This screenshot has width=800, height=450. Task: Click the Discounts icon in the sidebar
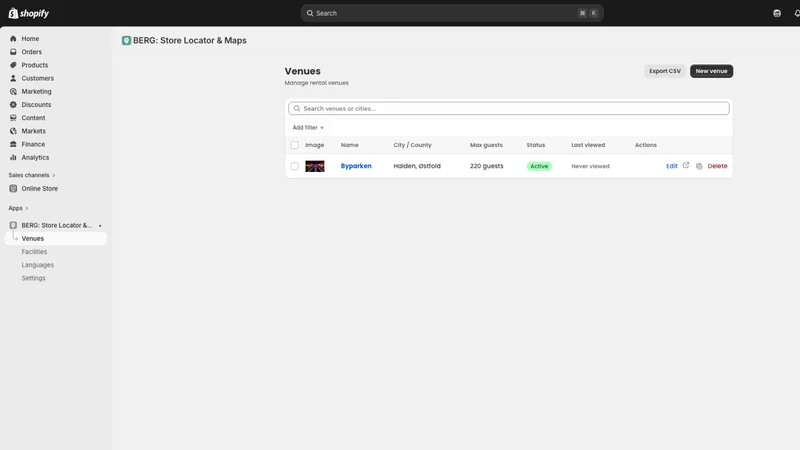(x=13, y=105)
